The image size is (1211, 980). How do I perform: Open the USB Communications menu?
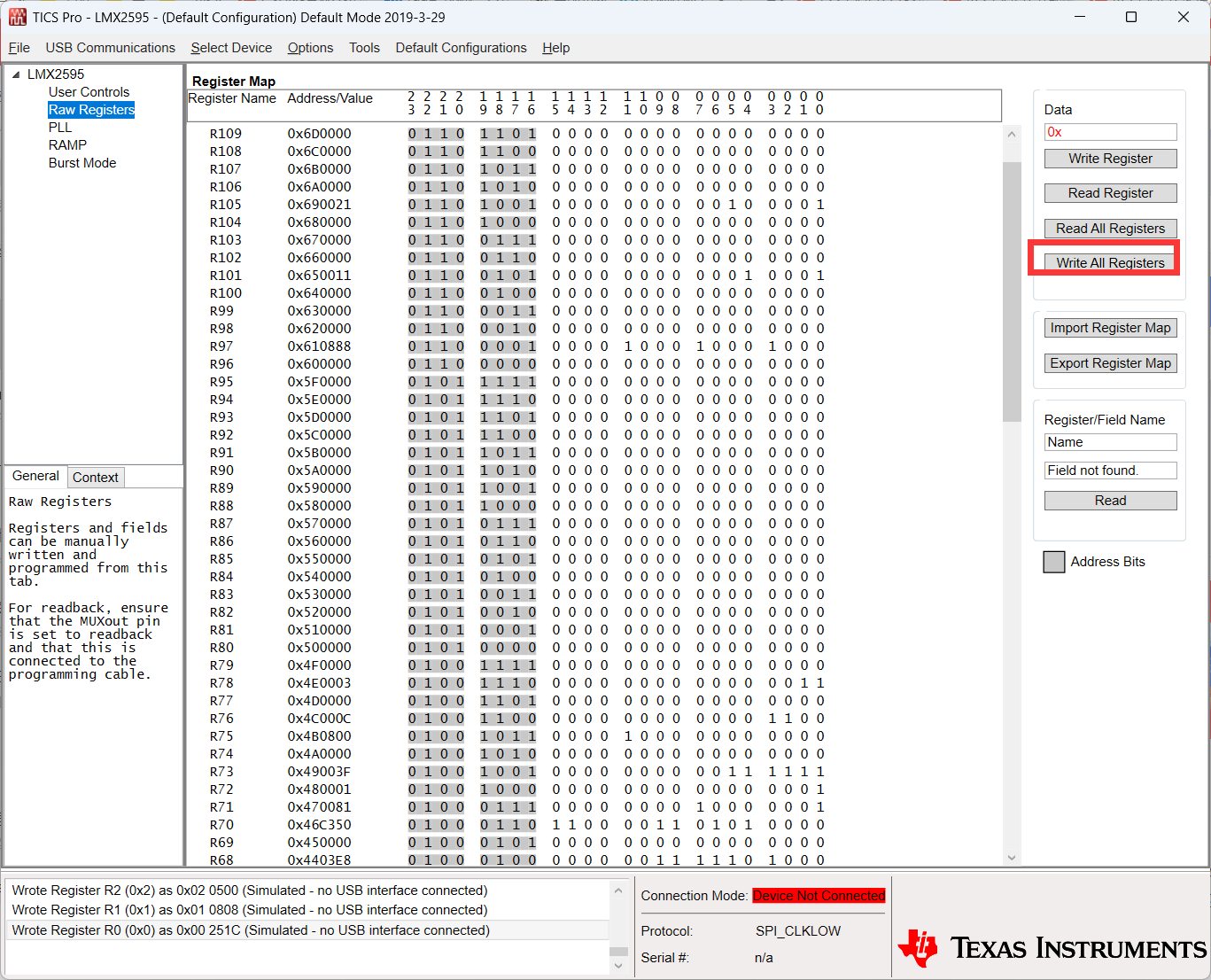[x=111, y=48]
